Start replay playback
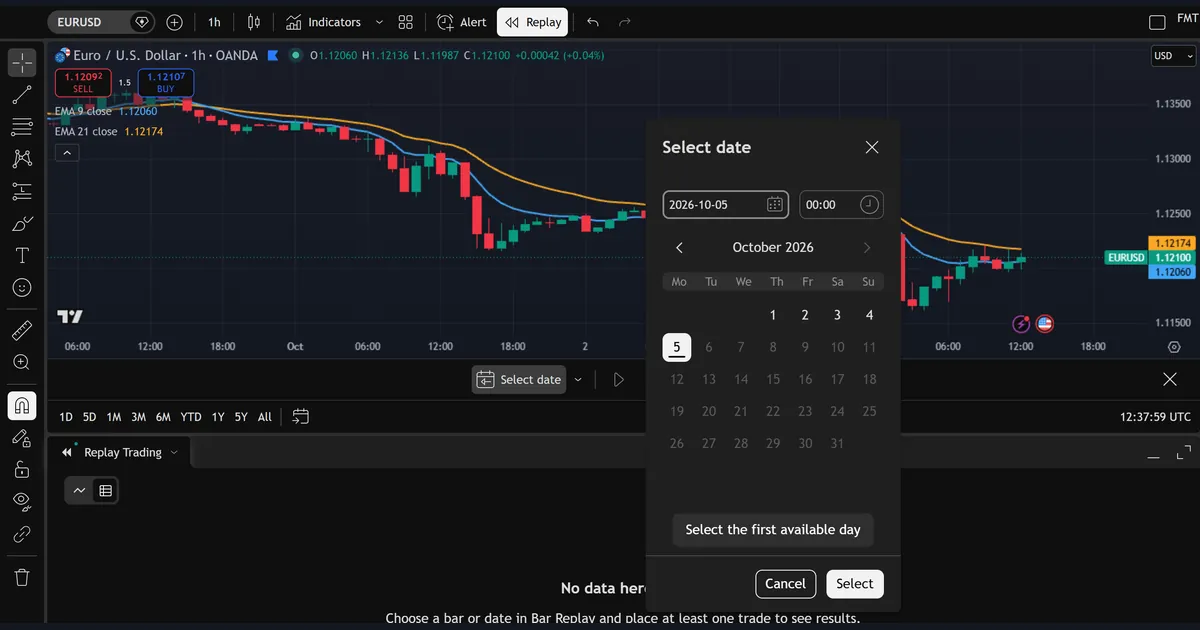The image size is (1200, 630). pos(619,379)
